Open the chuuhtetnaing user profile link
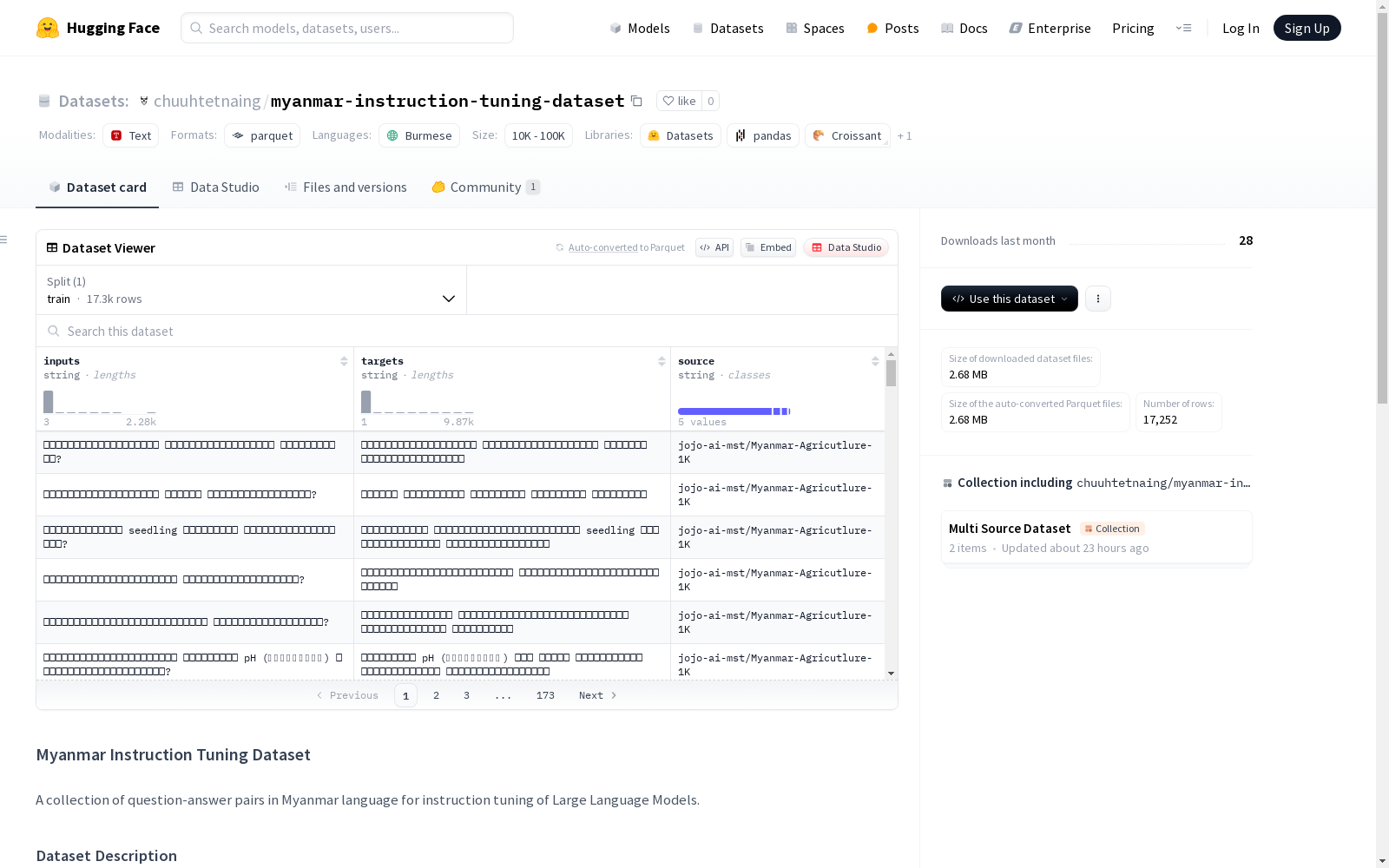Screen dimensions: 1389x868 coord(207,101)
